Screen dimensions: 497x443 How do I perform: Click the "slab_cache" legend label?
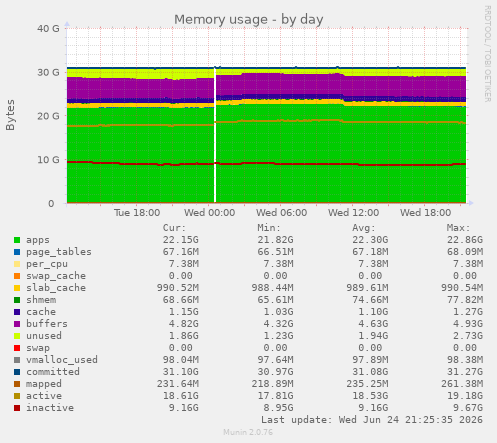pyautogui.click(x=56, y=288)
